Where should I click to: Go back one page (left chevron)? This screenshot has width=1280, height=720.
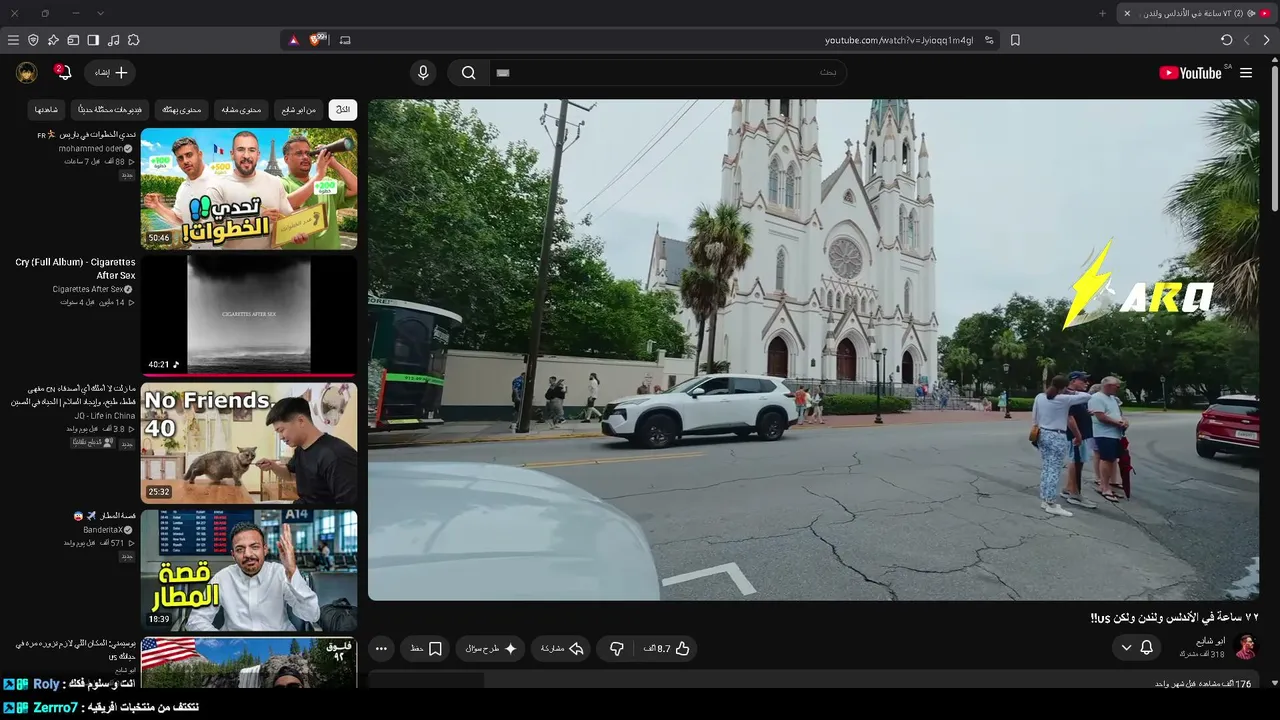click(1247, 40)
